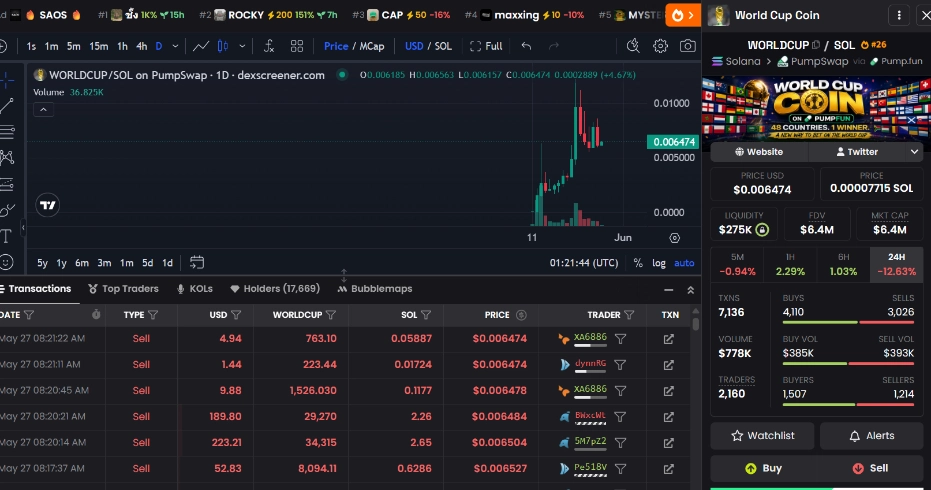Open three-dot menu for World Cup Coin
This screenshot has height=490, width=931.
click(899, 15)
